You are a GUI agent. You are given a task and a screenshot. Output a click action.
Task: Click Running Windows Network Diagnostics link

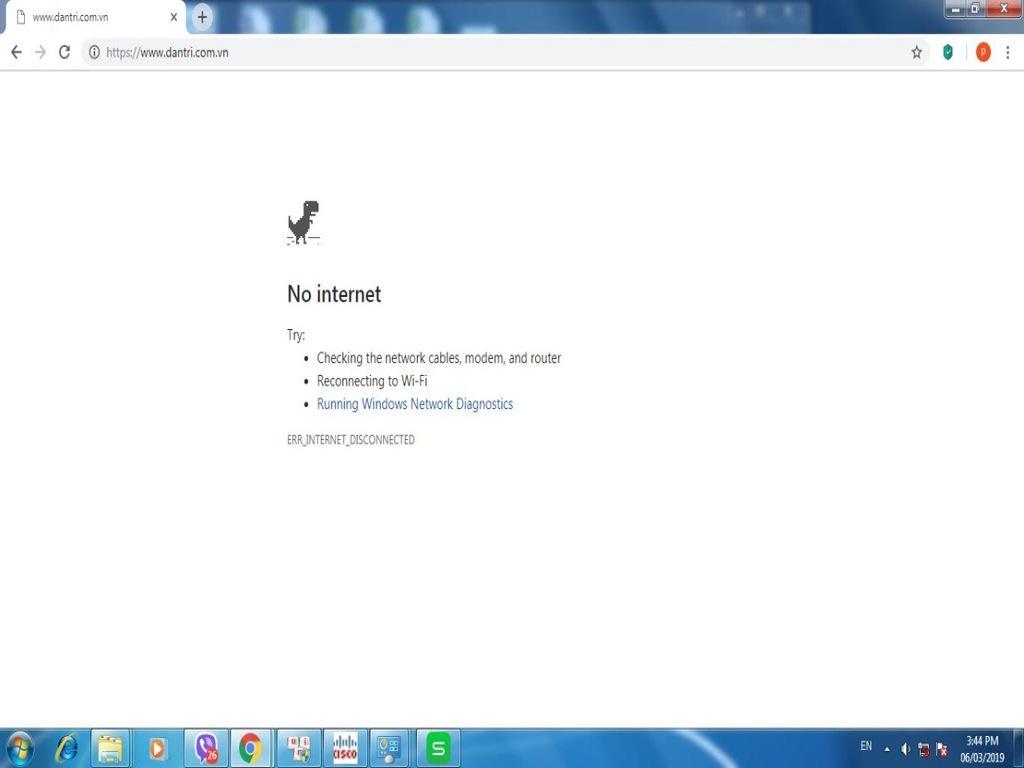414,404
